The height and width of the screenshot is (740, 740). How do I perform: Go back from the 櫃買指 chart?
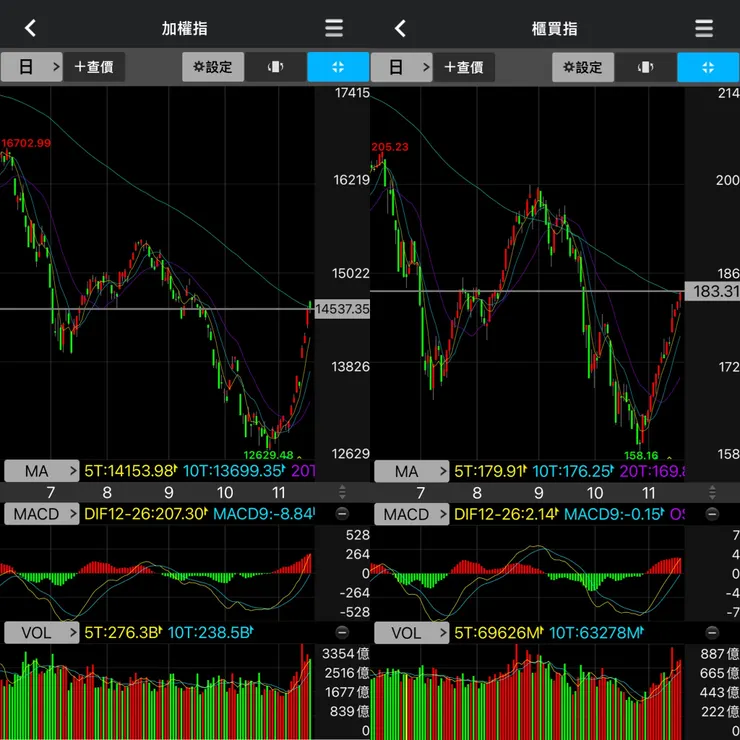[x=400, y=28]
